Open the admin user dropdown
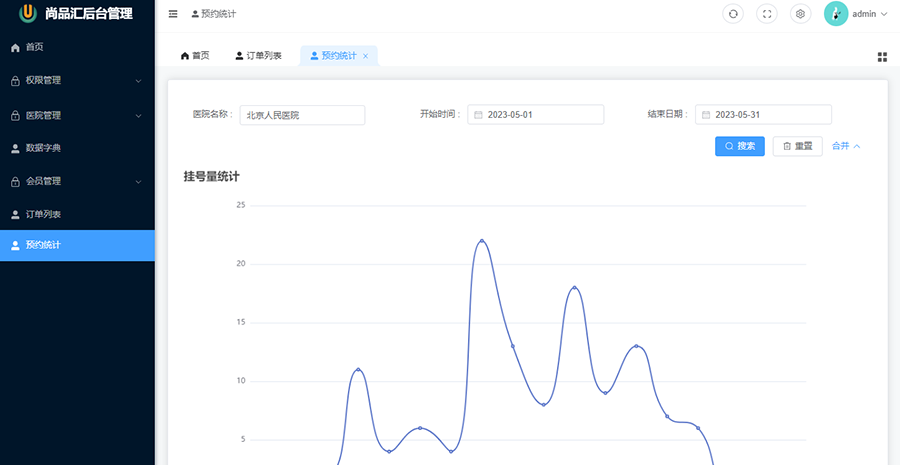Screen dimensions: 900x465 (x=870, y=14)
